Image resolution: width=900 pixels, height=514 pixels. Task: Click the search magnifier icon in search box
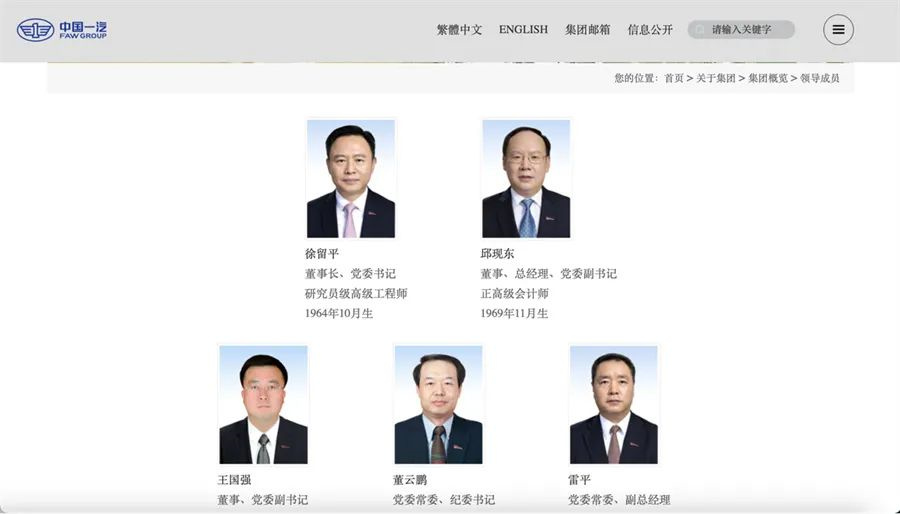(x=699, y=29)
